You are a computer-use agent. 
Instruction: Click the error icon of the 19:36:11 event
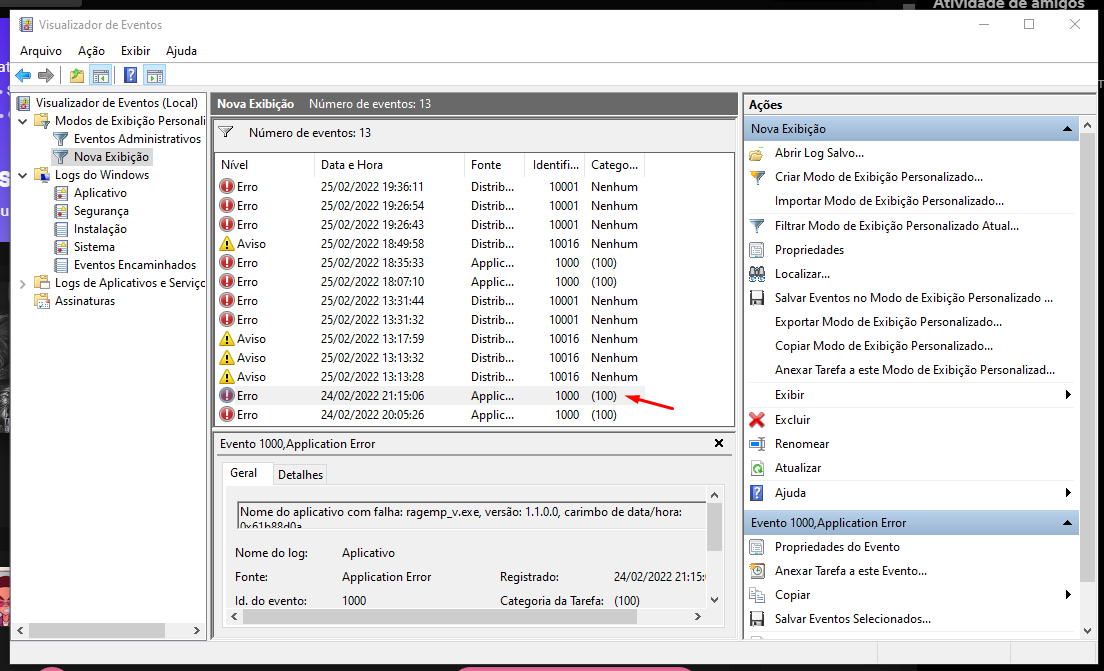coord(227,187)
